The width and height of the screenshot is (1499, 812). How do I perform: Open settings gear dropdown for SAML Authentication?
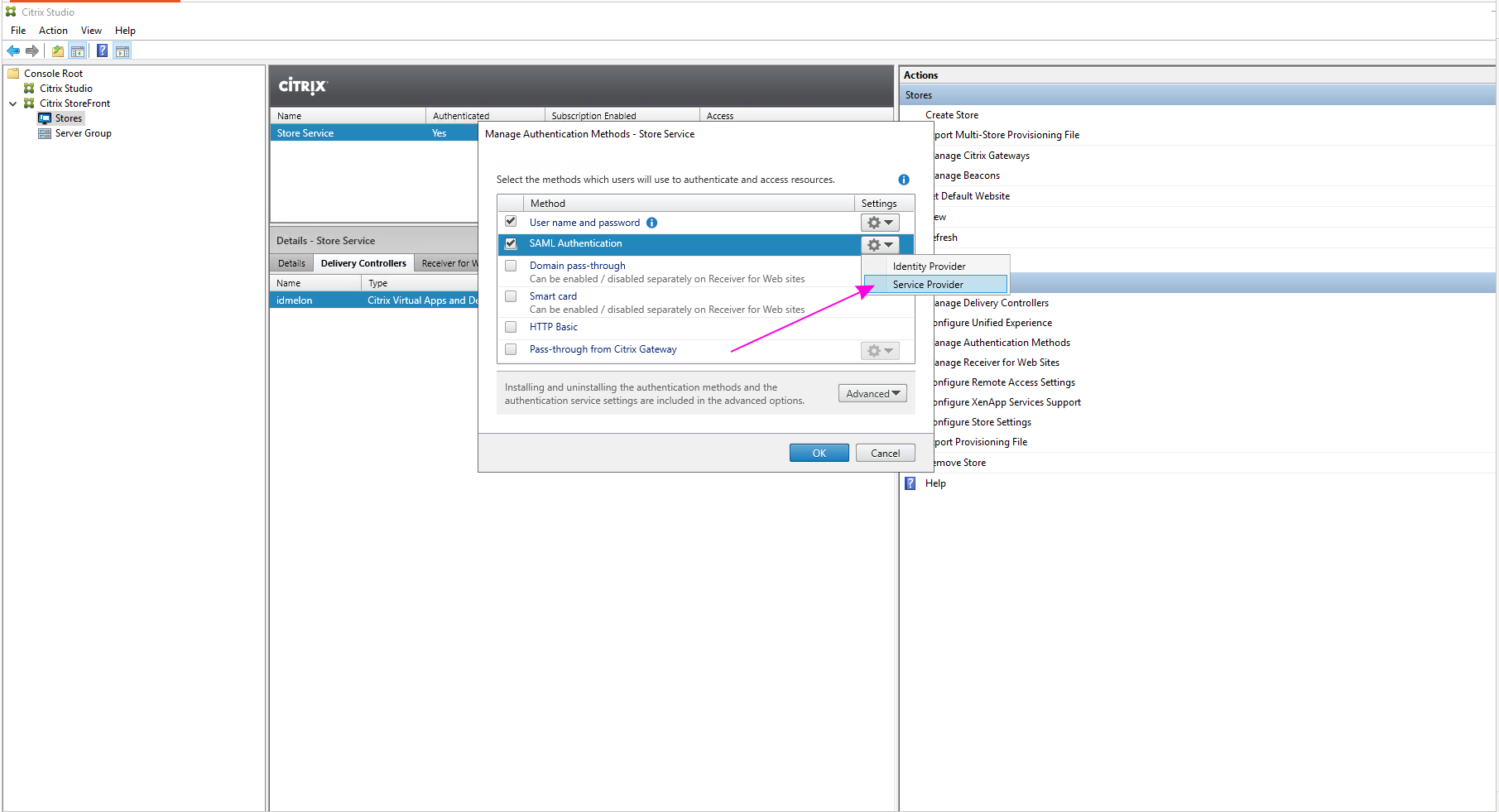[880, 245]
